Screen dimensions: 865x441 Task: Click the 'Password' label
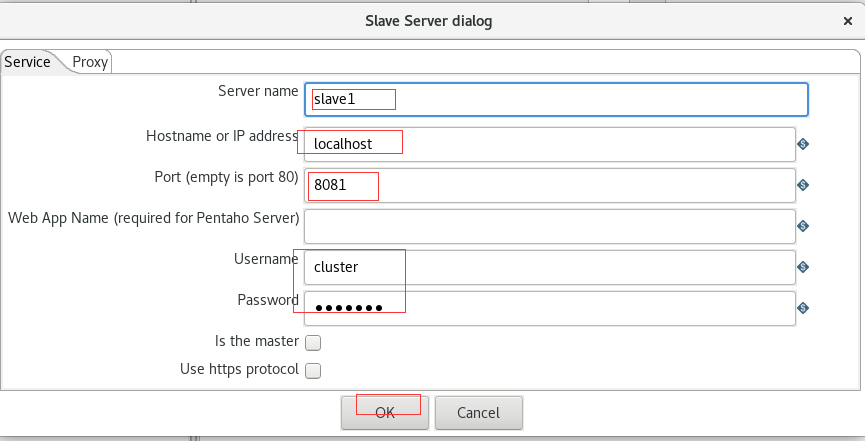pyautogui.click(x=268, y=300)
